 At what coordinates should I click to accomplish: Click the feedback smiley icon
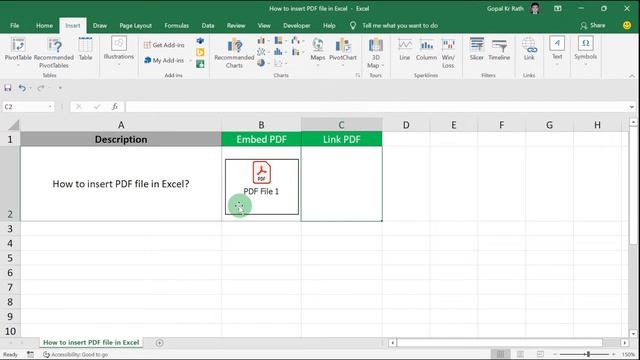coord(627,25)
